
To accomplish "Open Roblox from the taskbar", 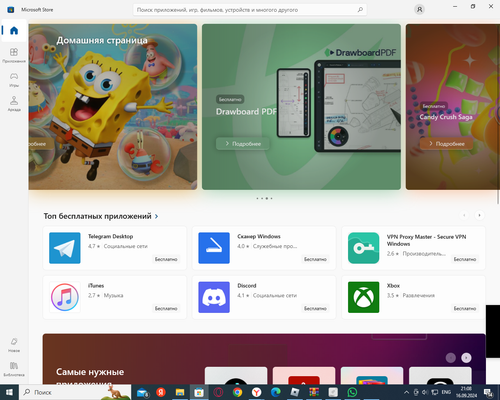I will coord(295,392).
